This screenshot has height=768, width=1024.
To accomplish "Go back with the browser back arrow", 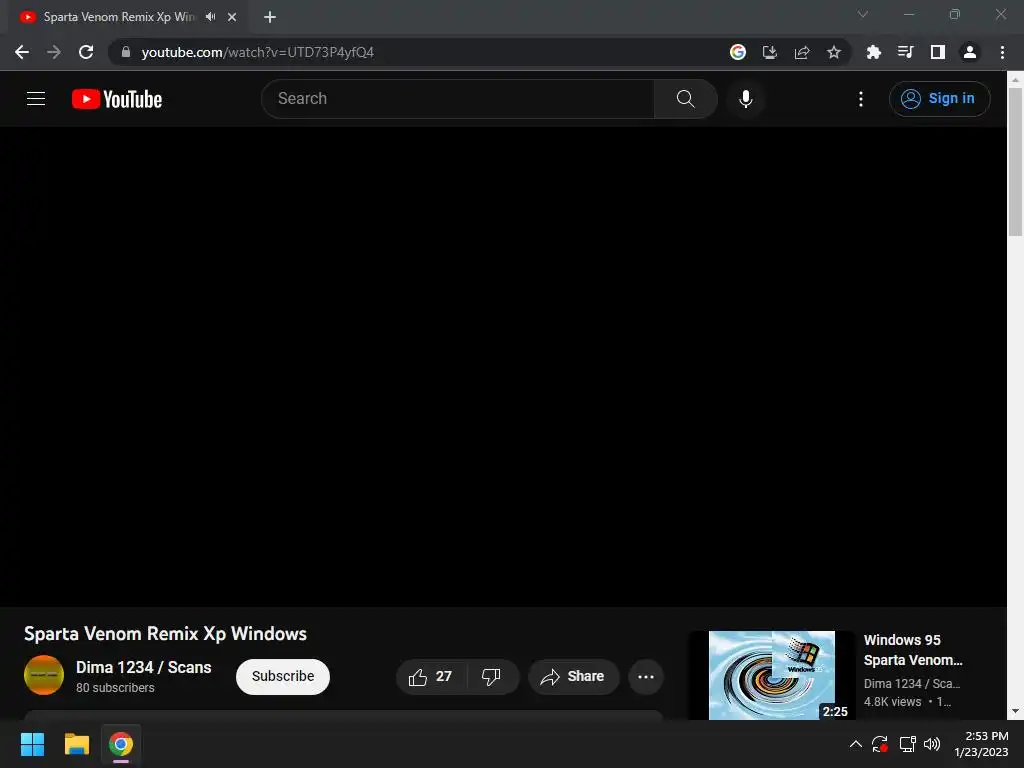I will (x=22, y=52).
